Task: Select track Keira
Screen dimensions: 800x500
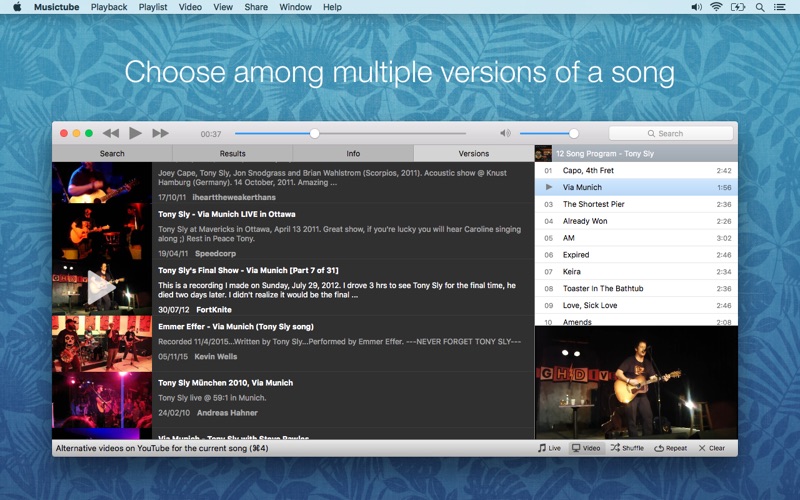Action: click(x=636, y=271)
